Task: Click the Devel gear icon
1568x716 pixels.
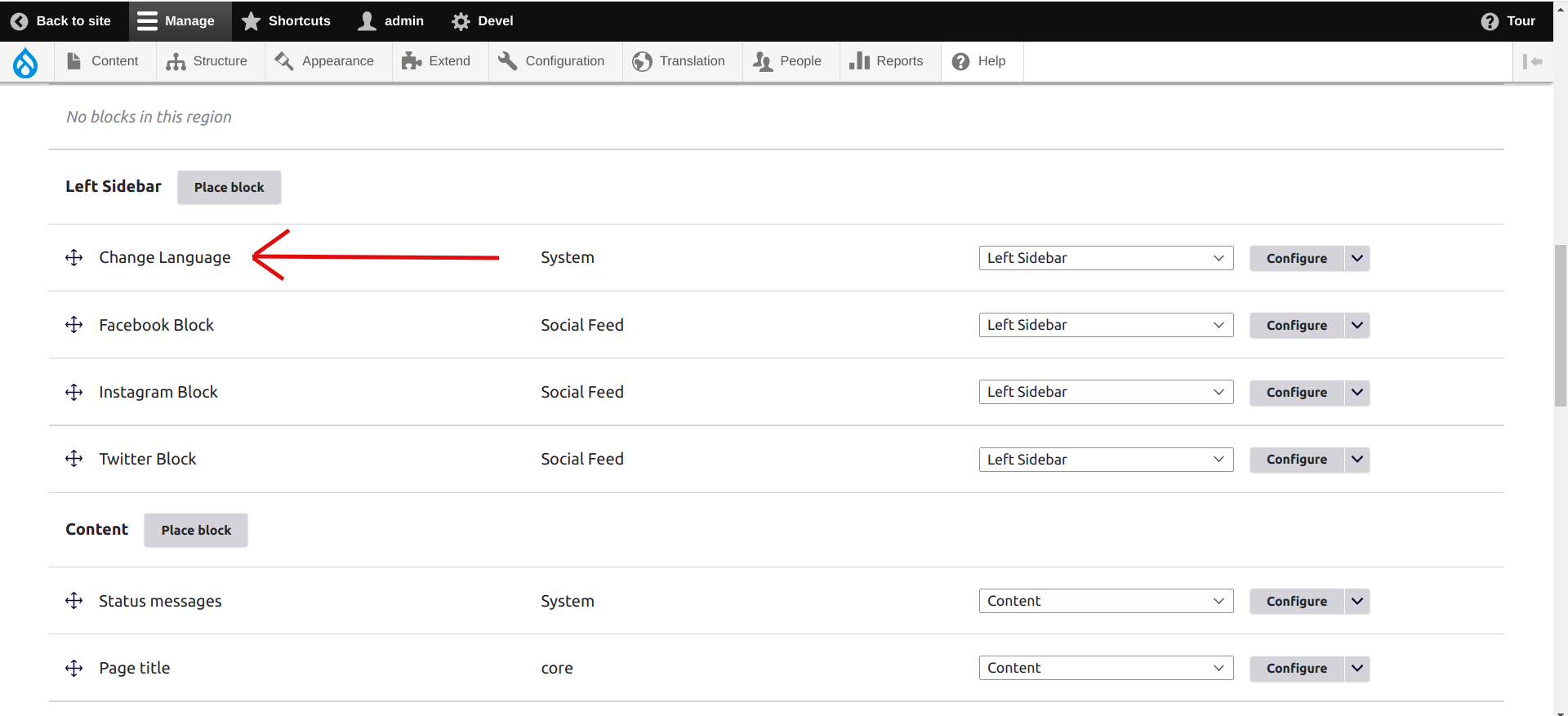Action: point(461,21)
